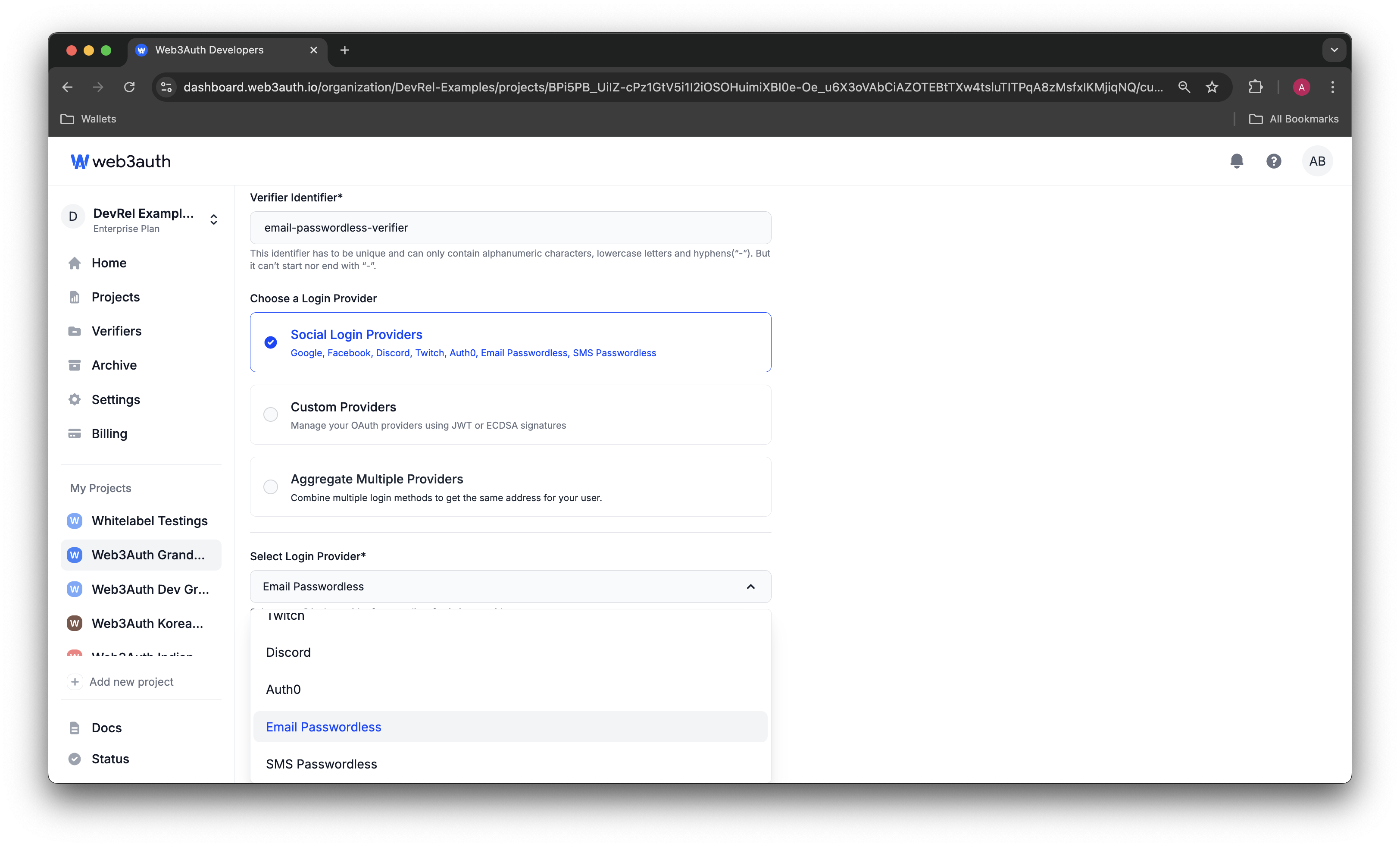Viewport: 1400px width, 847px height.
Task: Click the Status check icon
Action: (x=75, y=759)
